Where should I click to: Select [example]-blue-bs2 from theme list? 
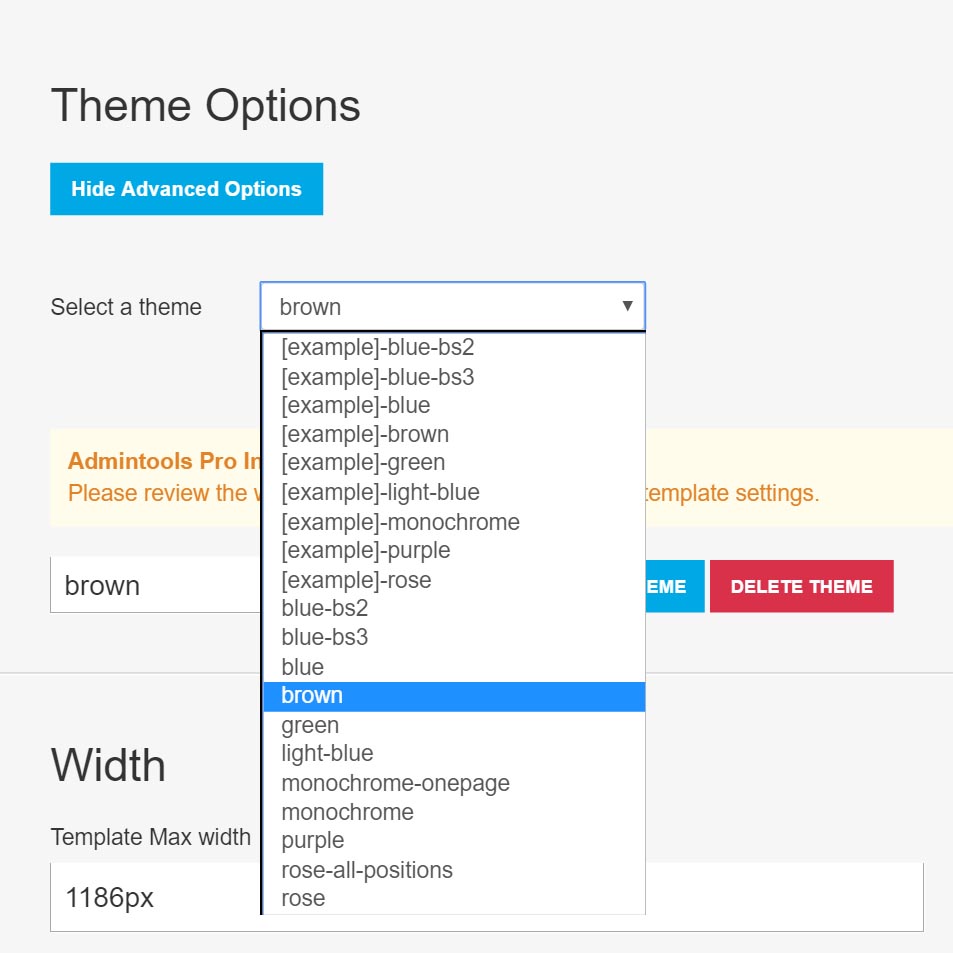[x=453, y=348]
